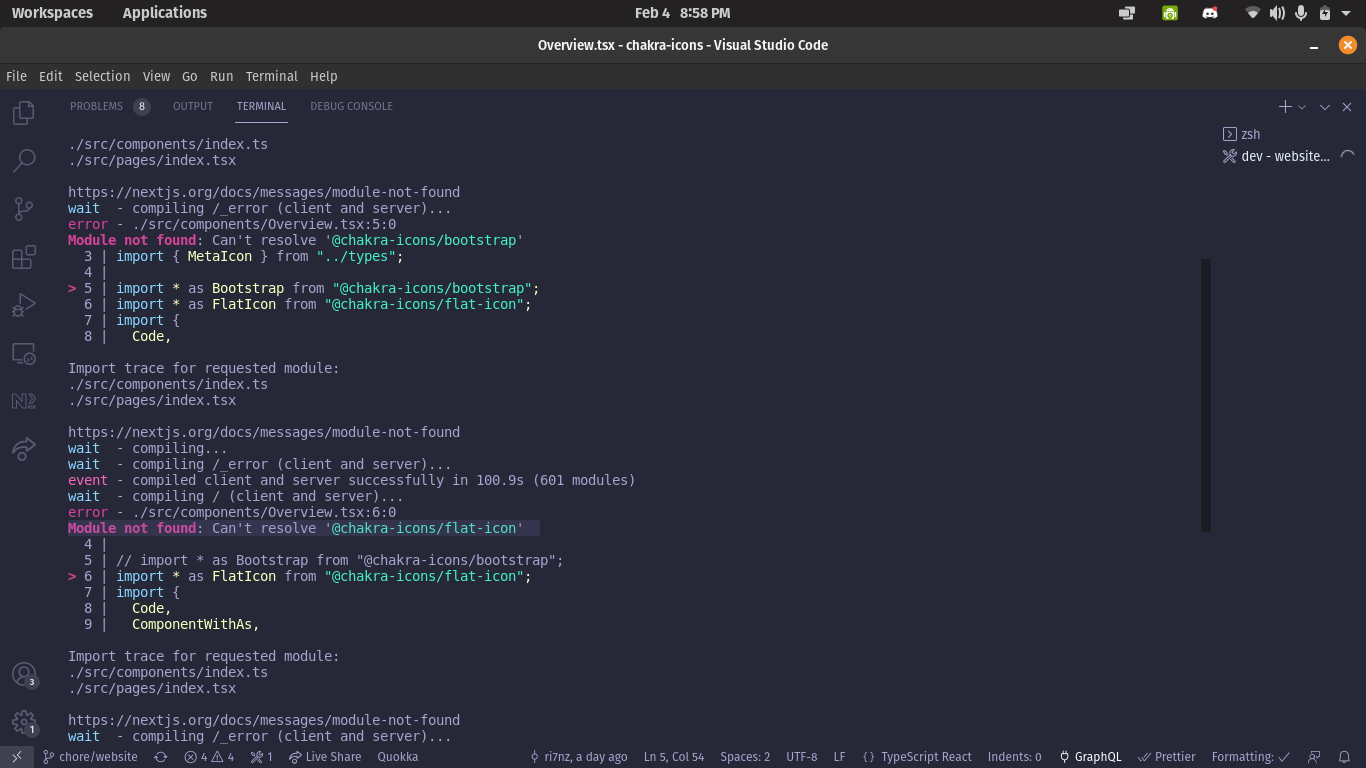This screenshot has height=768, width=1366.
Task: Open the Run and Debug view
Action: coord(24,305)
